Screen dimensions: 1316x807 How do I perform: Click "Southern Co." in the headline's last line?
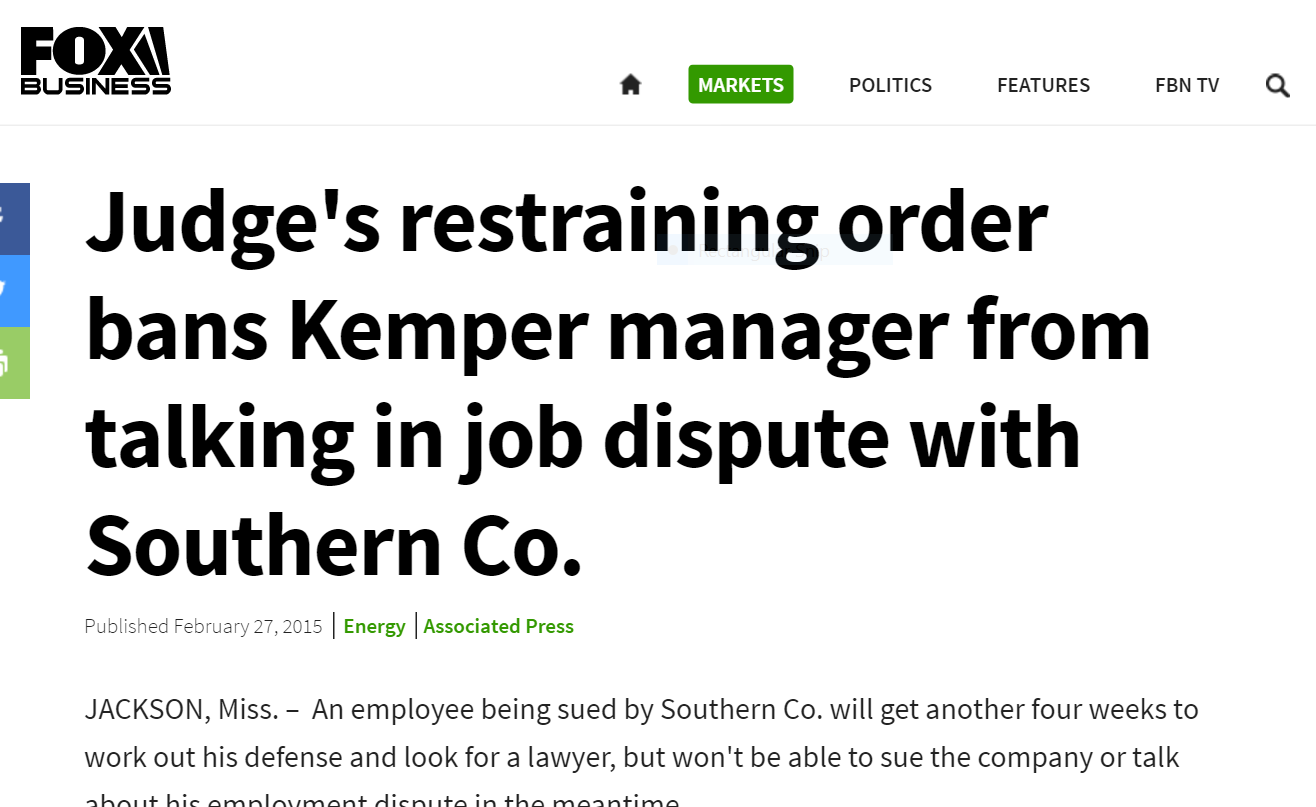(334, 545)
